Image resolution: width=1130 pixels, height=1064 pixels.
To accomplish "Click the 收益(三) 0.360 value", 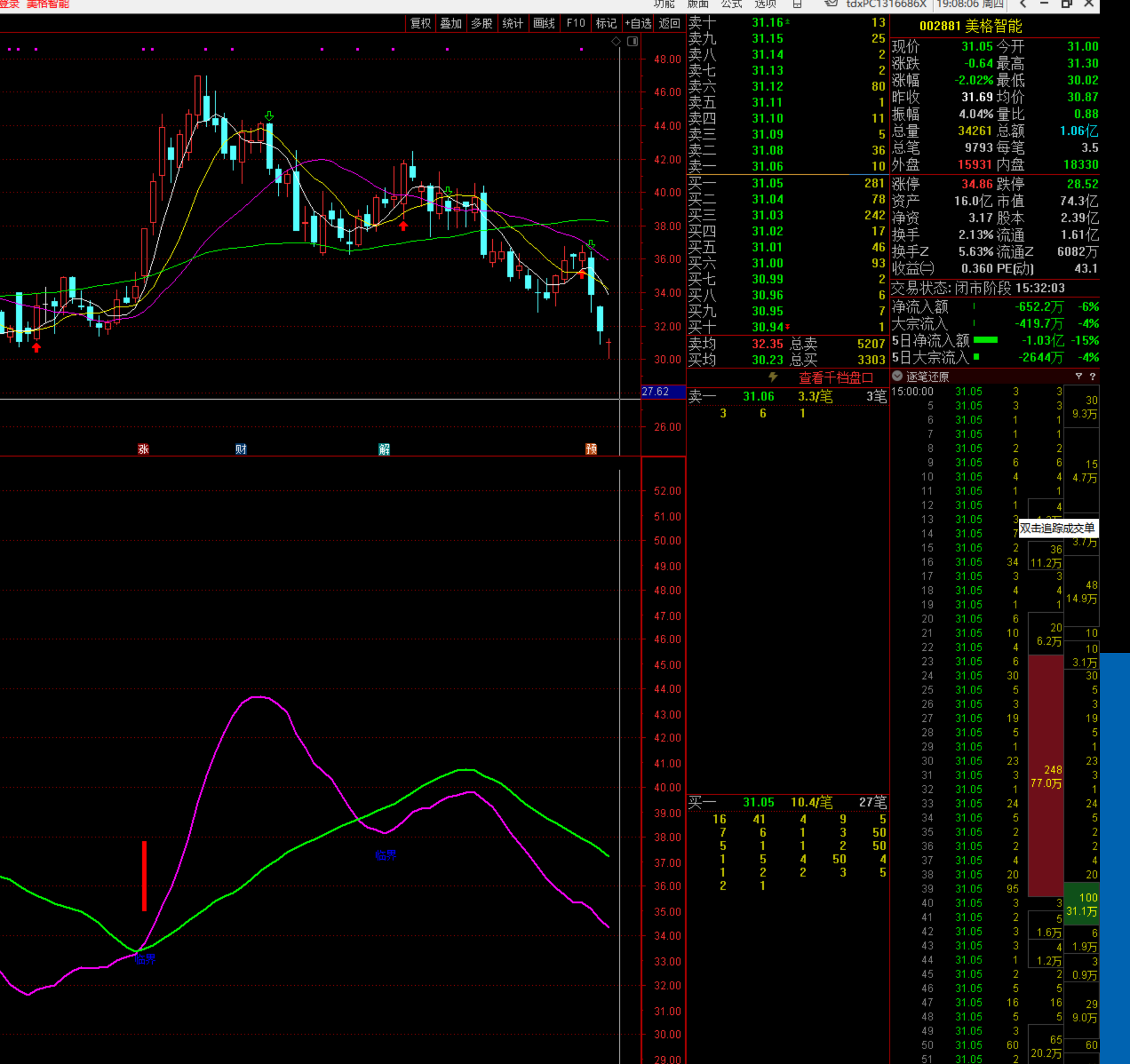I will [977, 268].
